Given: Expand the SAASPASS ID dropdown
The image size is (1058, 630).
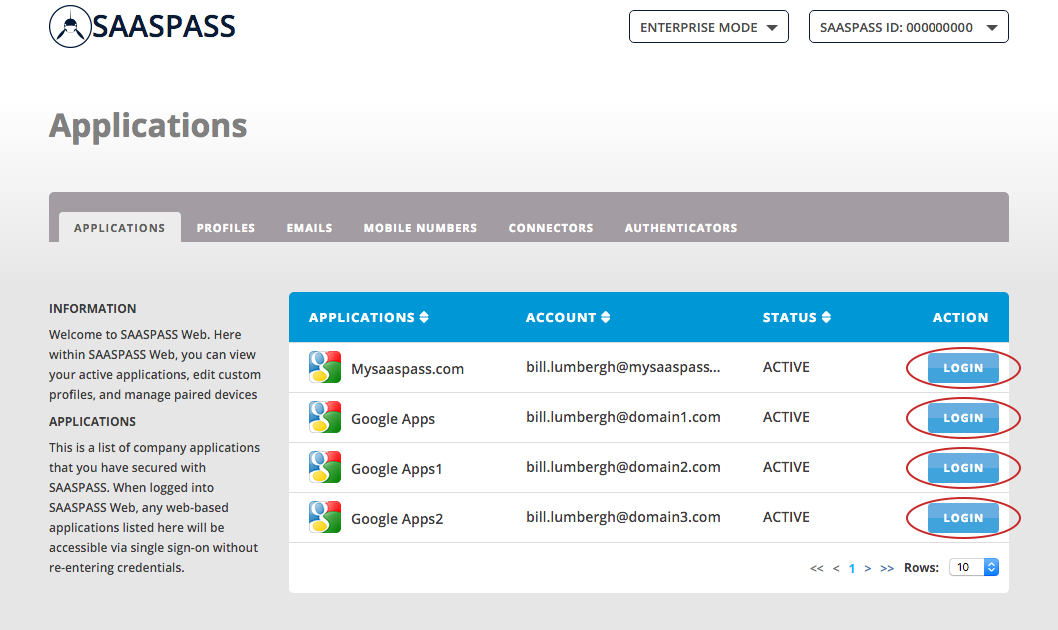Looking at the screenshot, I should pyautogui.click(x=908, y=27).
